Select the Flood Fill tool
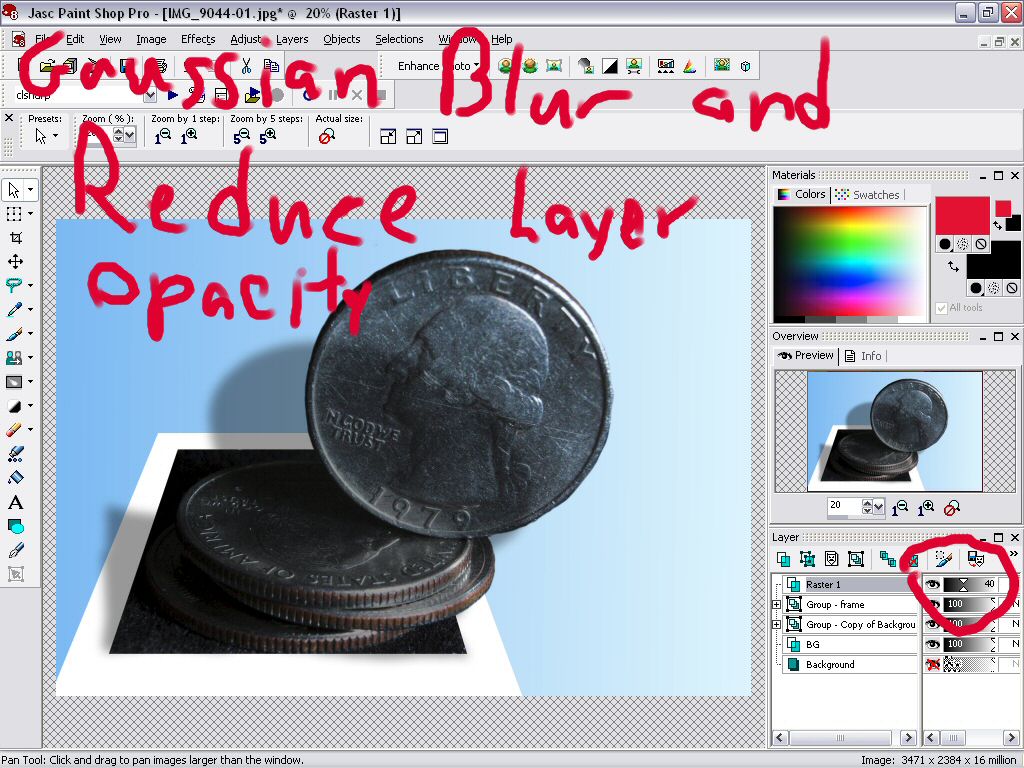Image resolution: width=1024 pixels, height=768 pixels. [15, 478]
